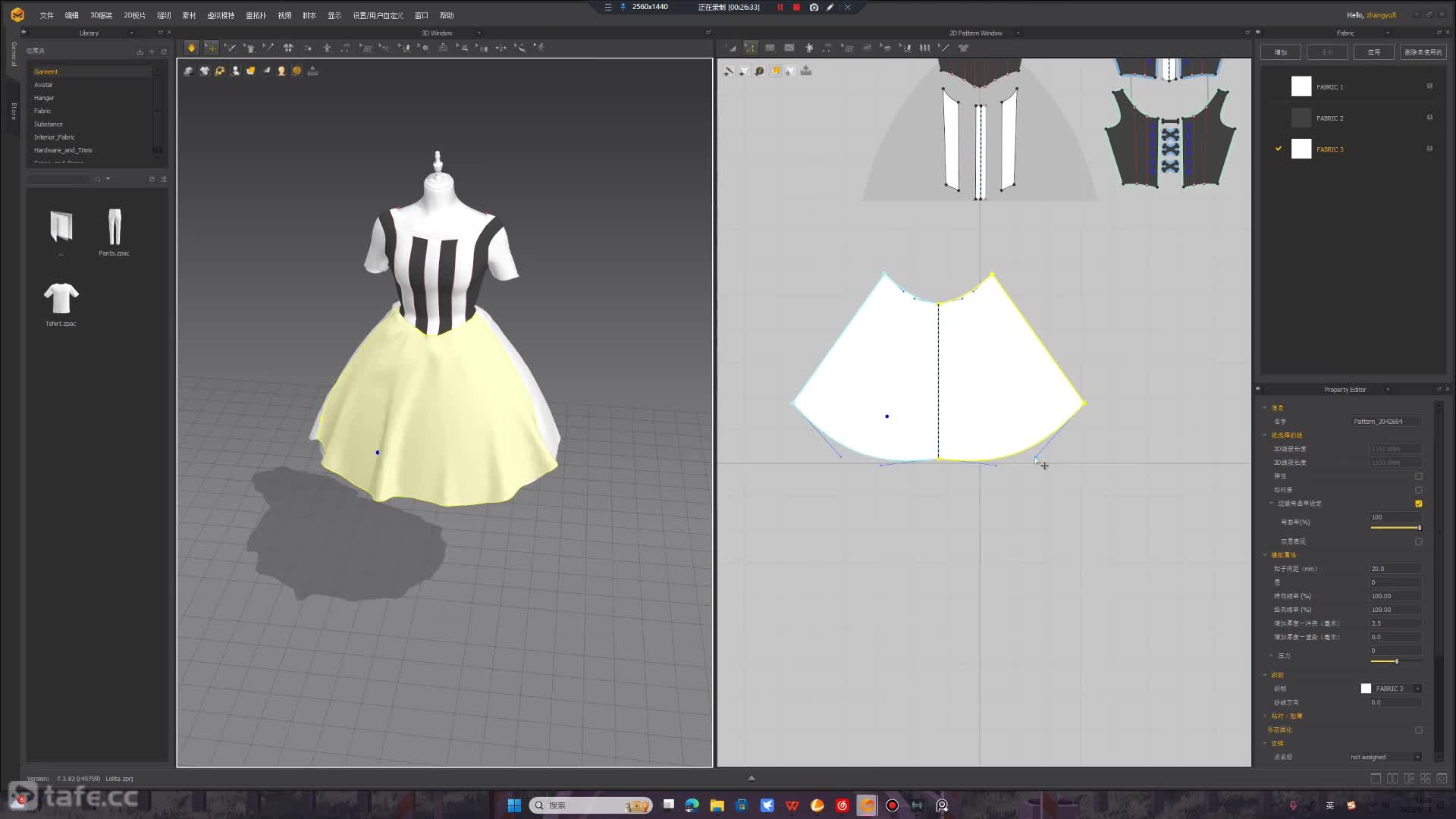Toggle the 形态固化 checkbox

click(x=1418, y=730)
